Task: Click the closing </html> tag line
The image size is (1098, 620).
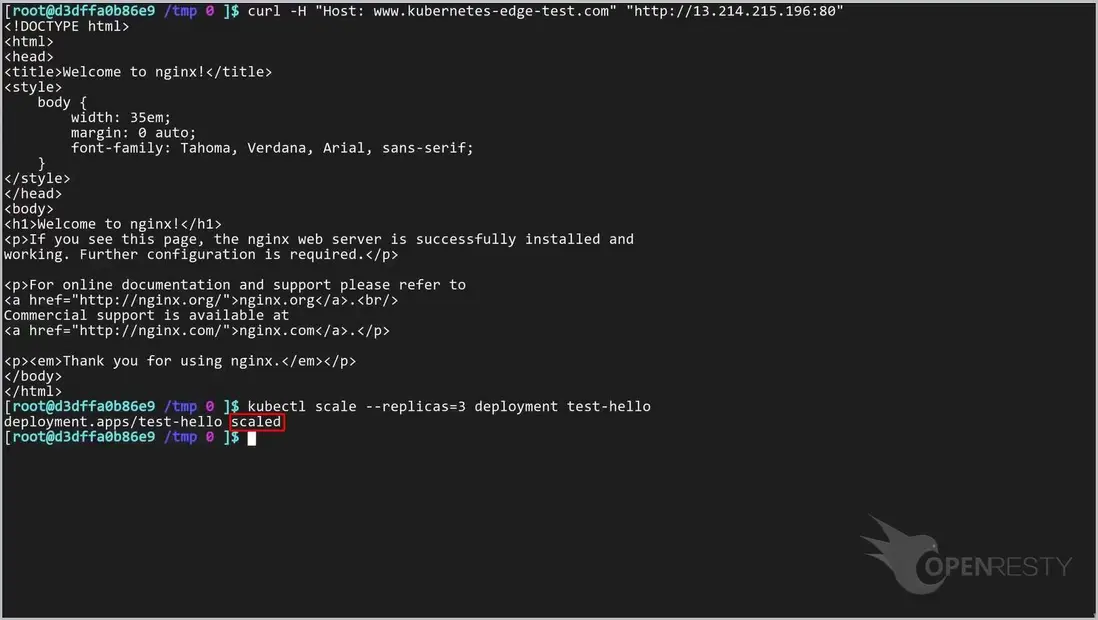Action: [x=33, y=391]
